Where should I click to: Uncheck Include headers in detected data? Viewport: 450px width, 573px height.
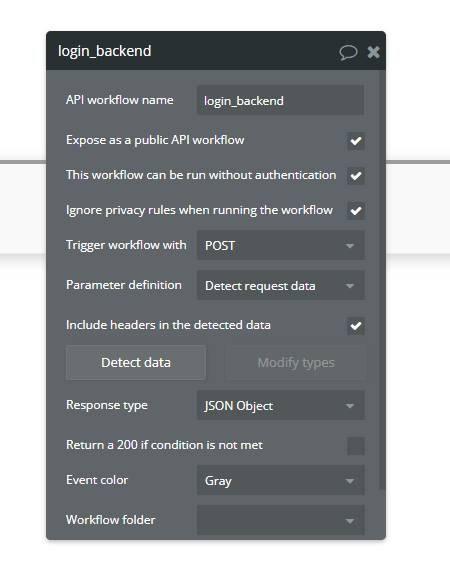[356, 326]
